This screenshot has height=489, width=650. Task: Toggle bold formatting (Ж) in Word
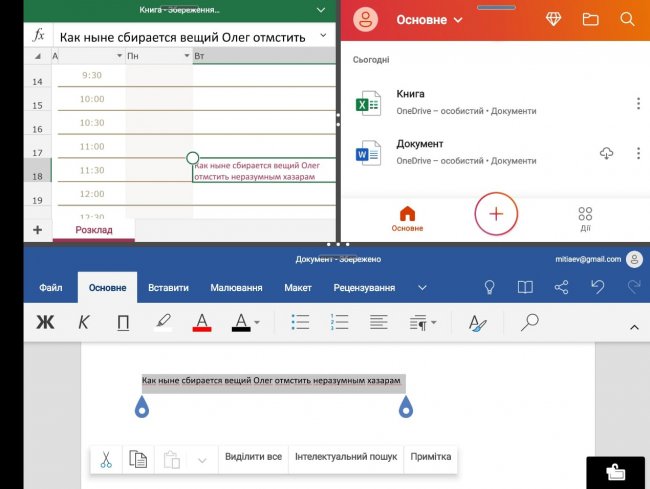45,322
